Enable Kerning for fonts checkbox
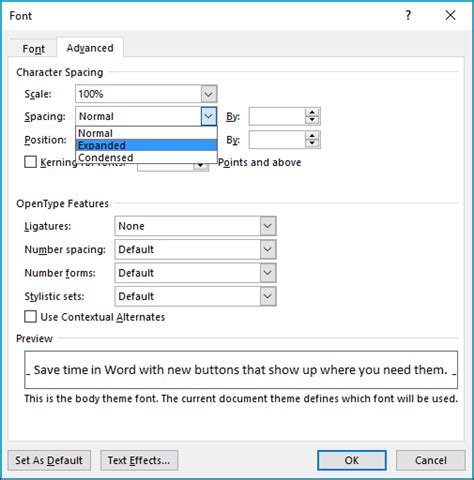Image resolution: width=474 pixels, height=480 pixels. tap(30, 162)
